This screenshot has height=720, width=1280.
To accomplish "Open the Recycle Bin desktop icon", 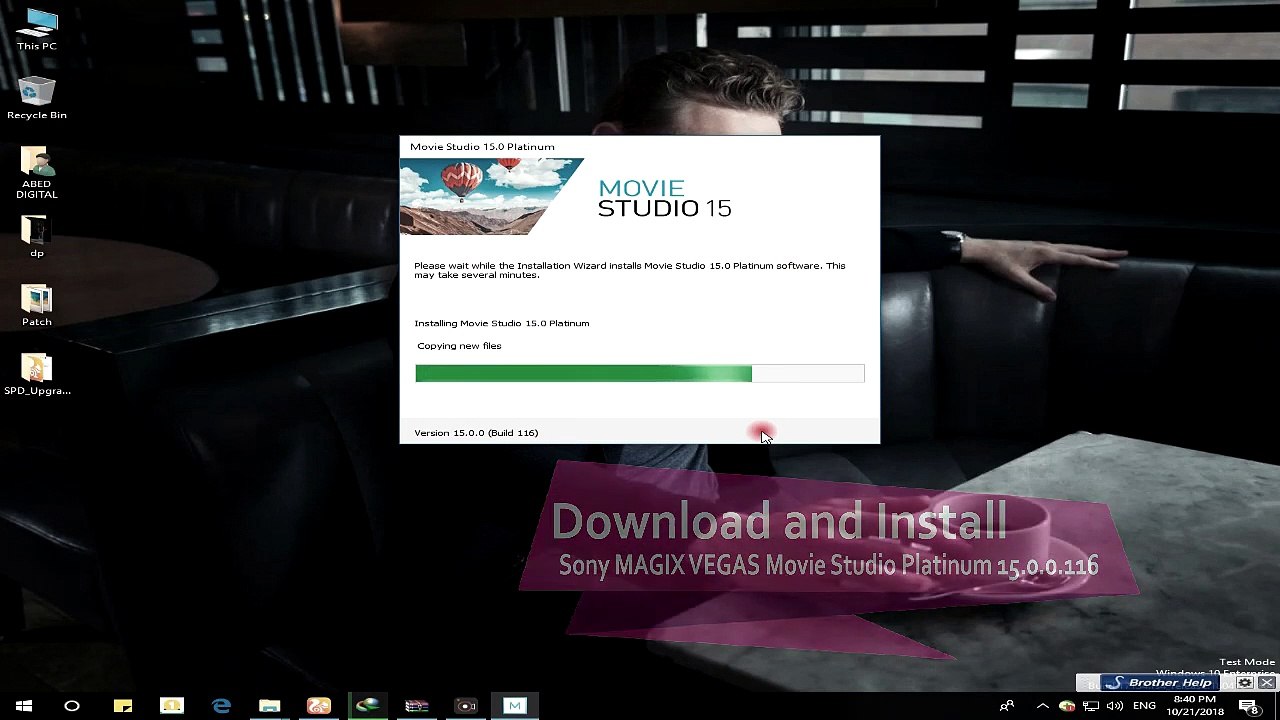I will 37,97.
